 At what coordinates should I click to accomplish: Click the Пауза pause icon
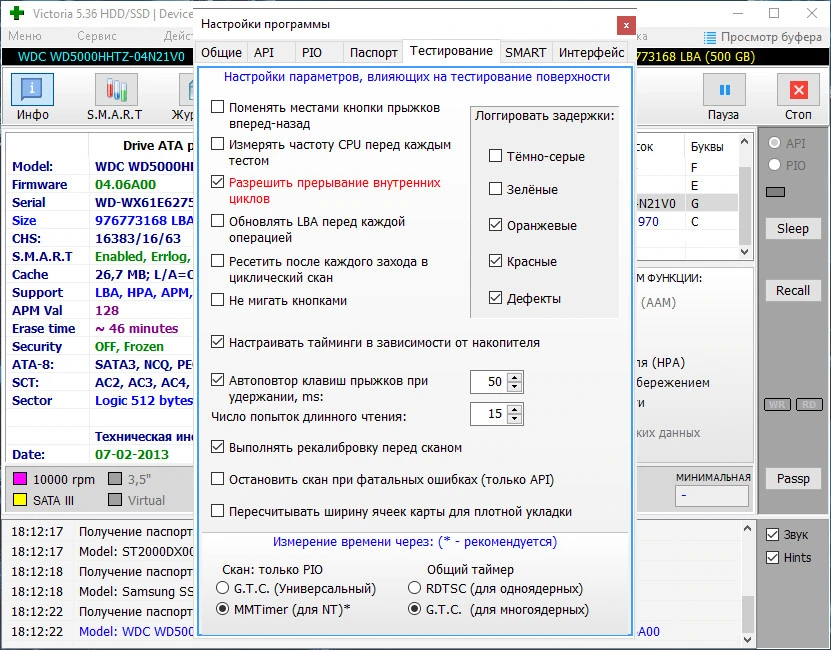pyautogui.click(x=724, y=90)
